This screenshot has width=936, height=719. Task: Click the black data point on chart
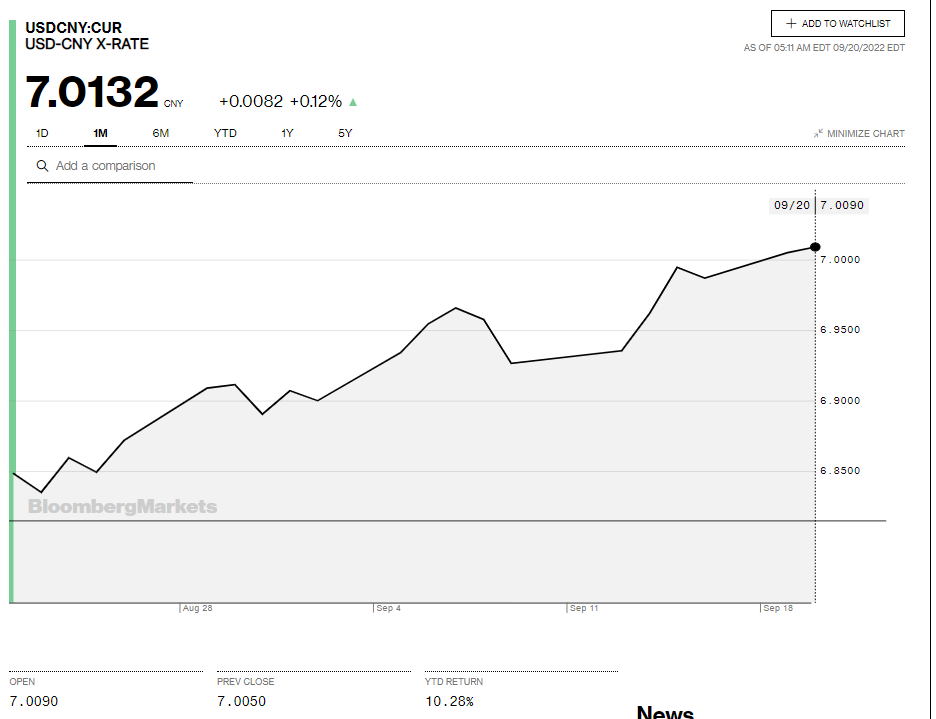click(x=815, y=247)
